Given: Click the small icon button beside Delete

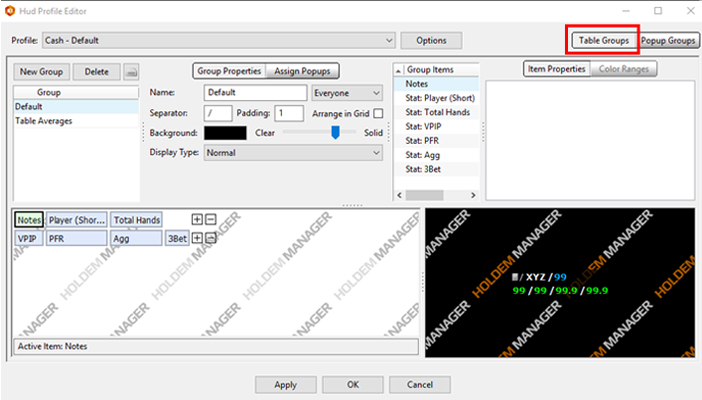Looking at the screenshot, I should click(x=131, y=72).
